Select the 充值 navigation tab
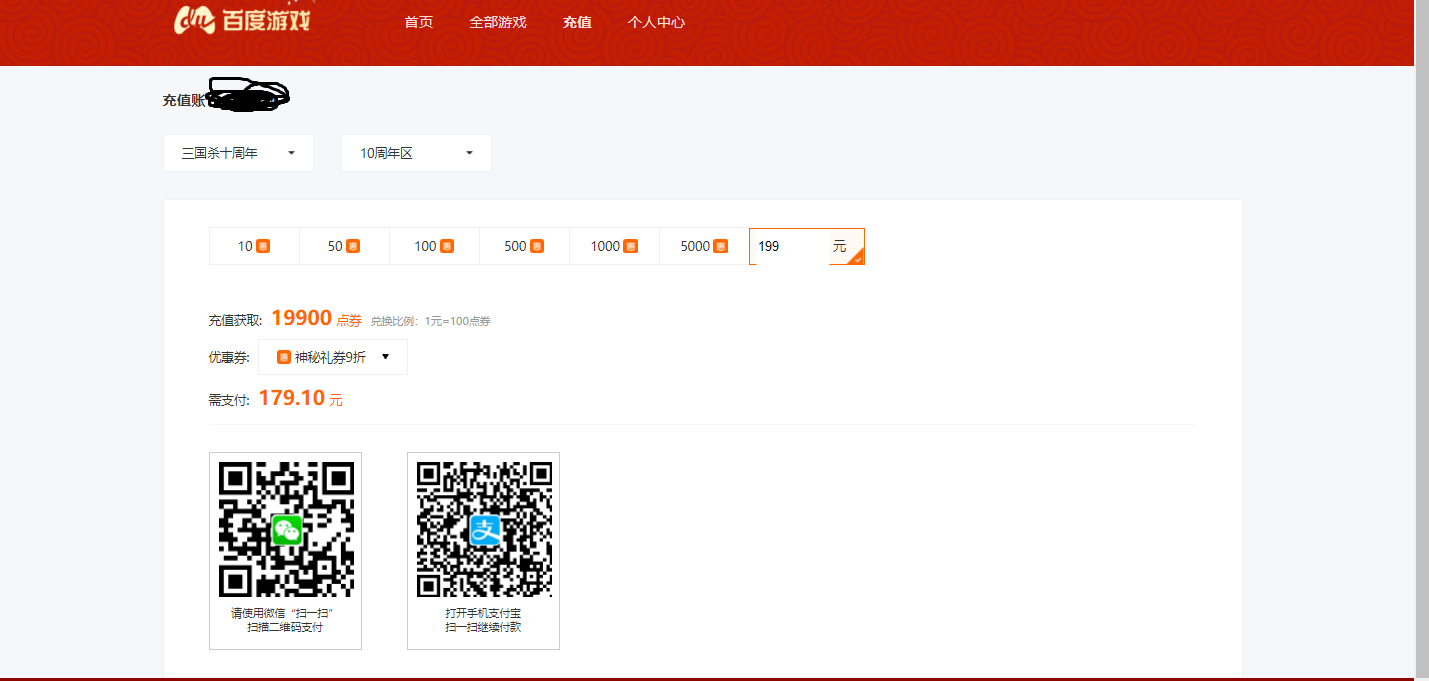The image size is (1429, 681). tap(577, 22)
